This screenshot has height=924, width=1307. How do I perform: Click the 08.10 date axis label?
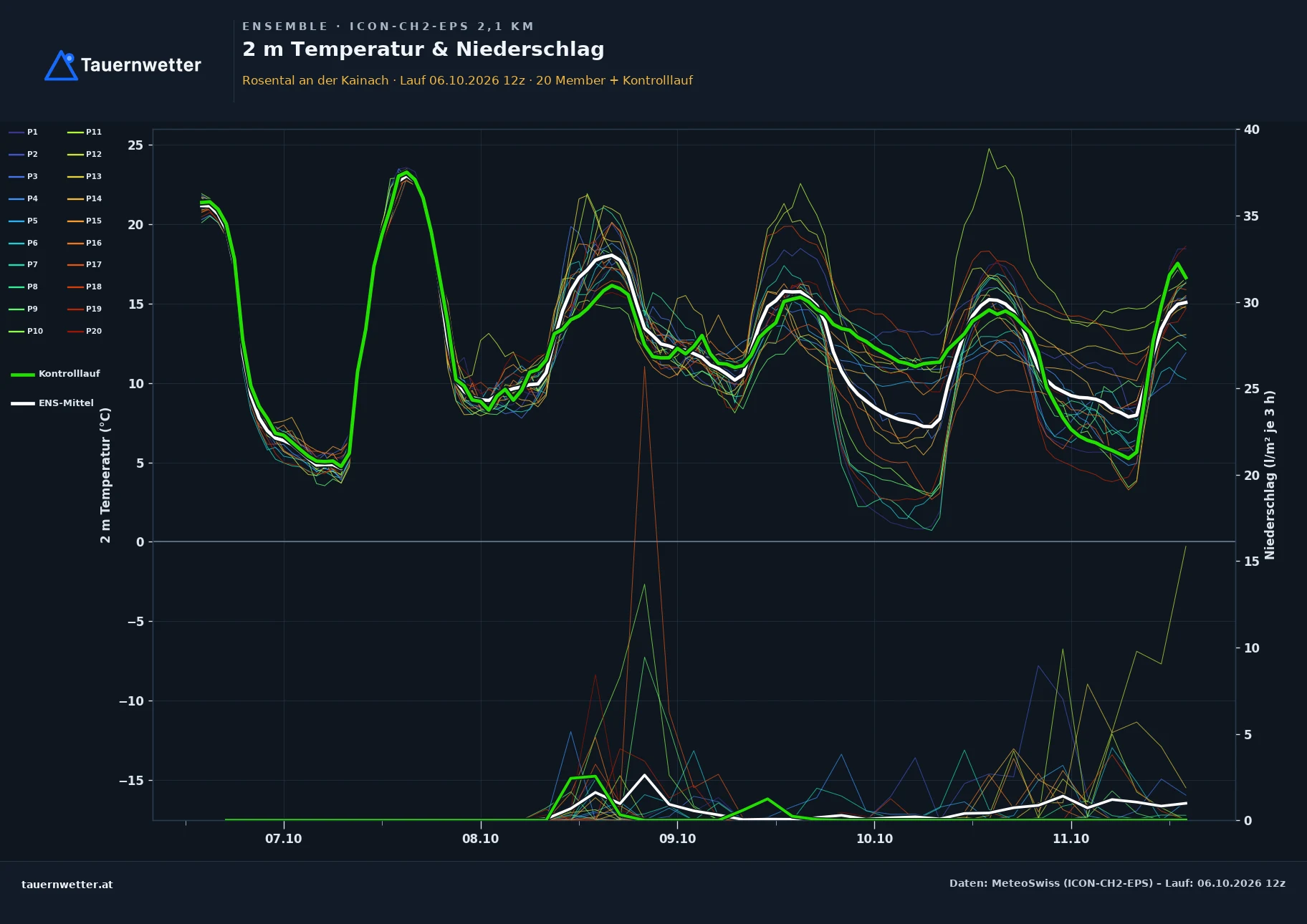click(481, 839)
